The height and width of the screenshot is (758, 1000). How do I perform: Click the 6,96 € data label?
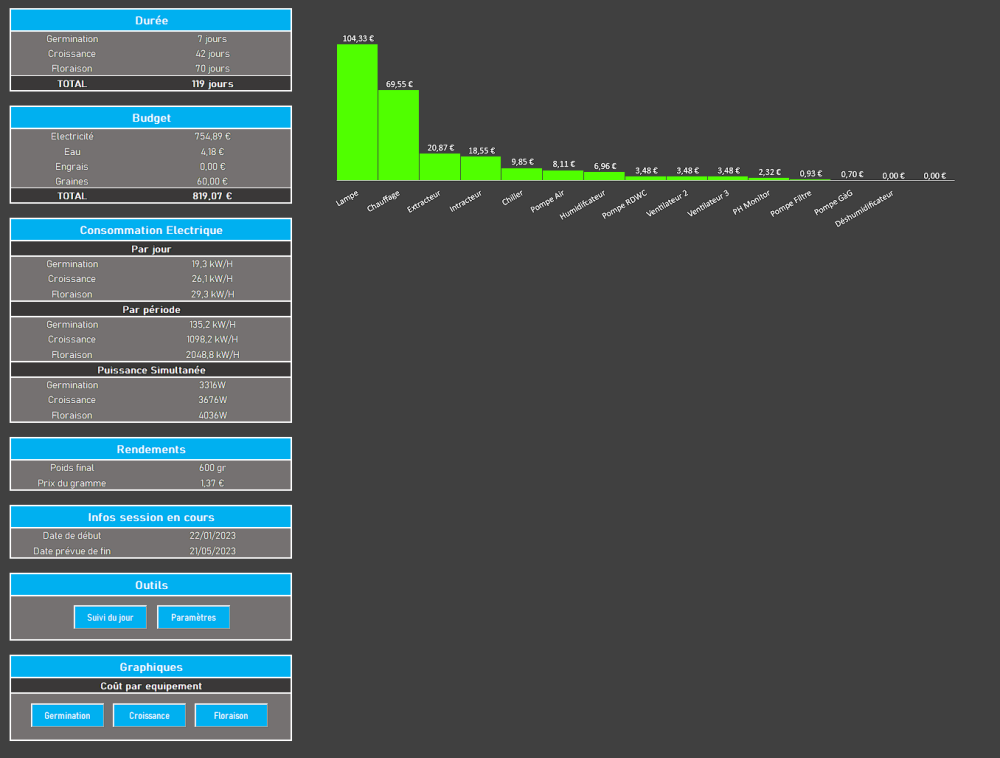605,166
